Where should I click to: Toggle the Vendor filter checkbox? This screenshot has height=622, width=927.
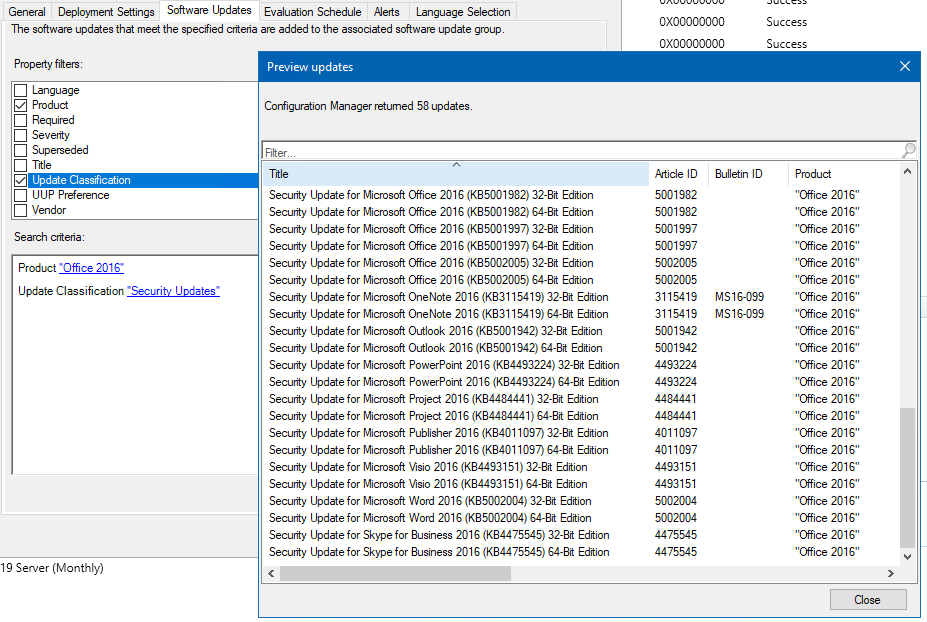[21, 210]
